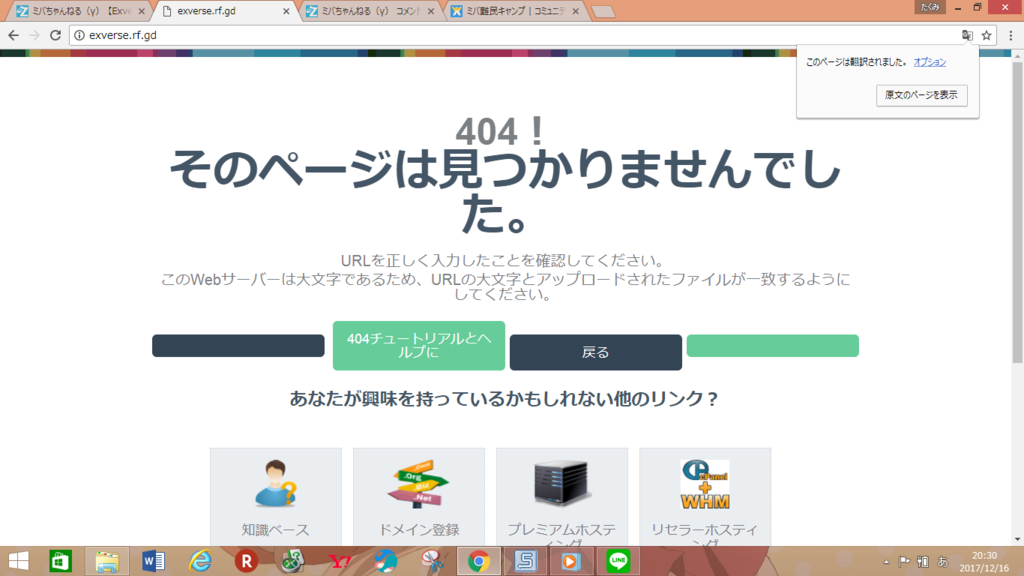Open a new tab with the new-tab button

tap(603, 12)
